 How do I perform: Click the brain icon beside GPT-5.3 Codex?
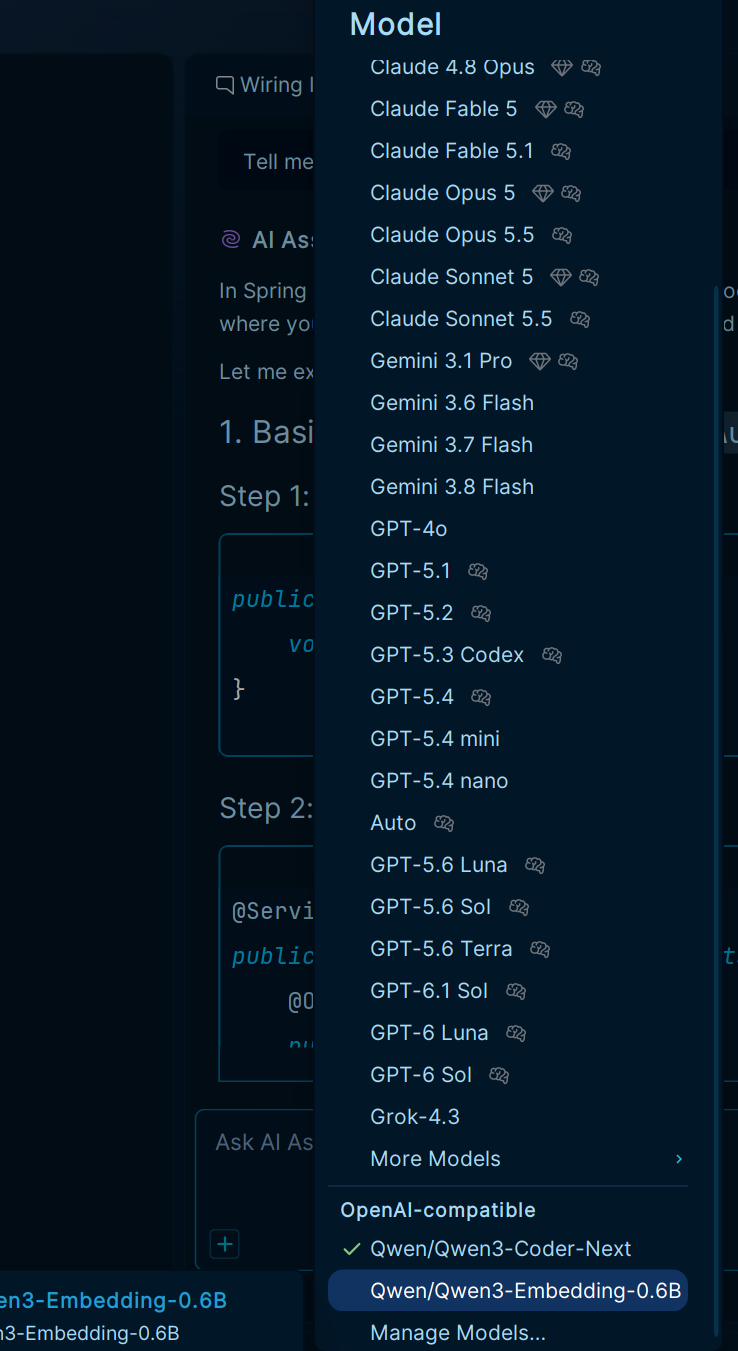(x=552, y=655)
